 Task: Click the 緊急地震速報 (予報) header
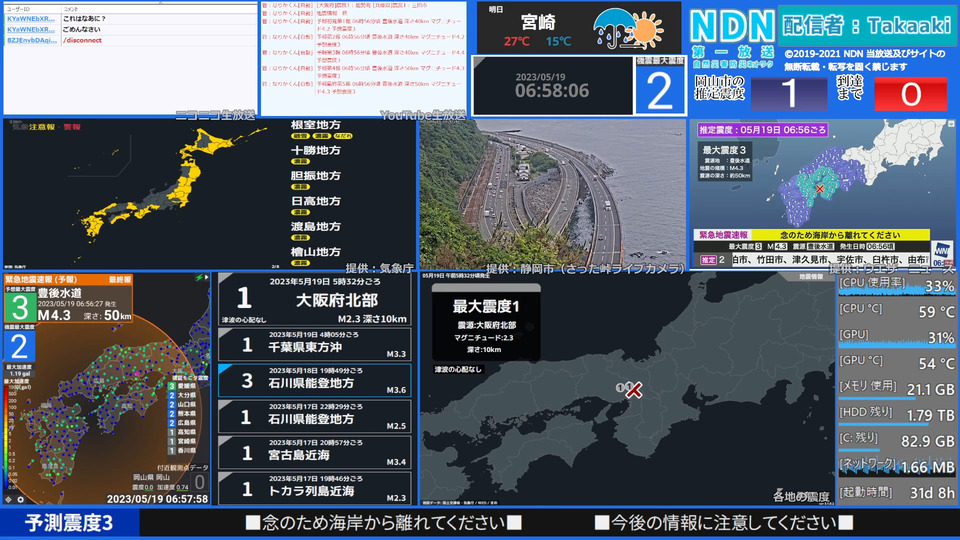pos(41,279)
